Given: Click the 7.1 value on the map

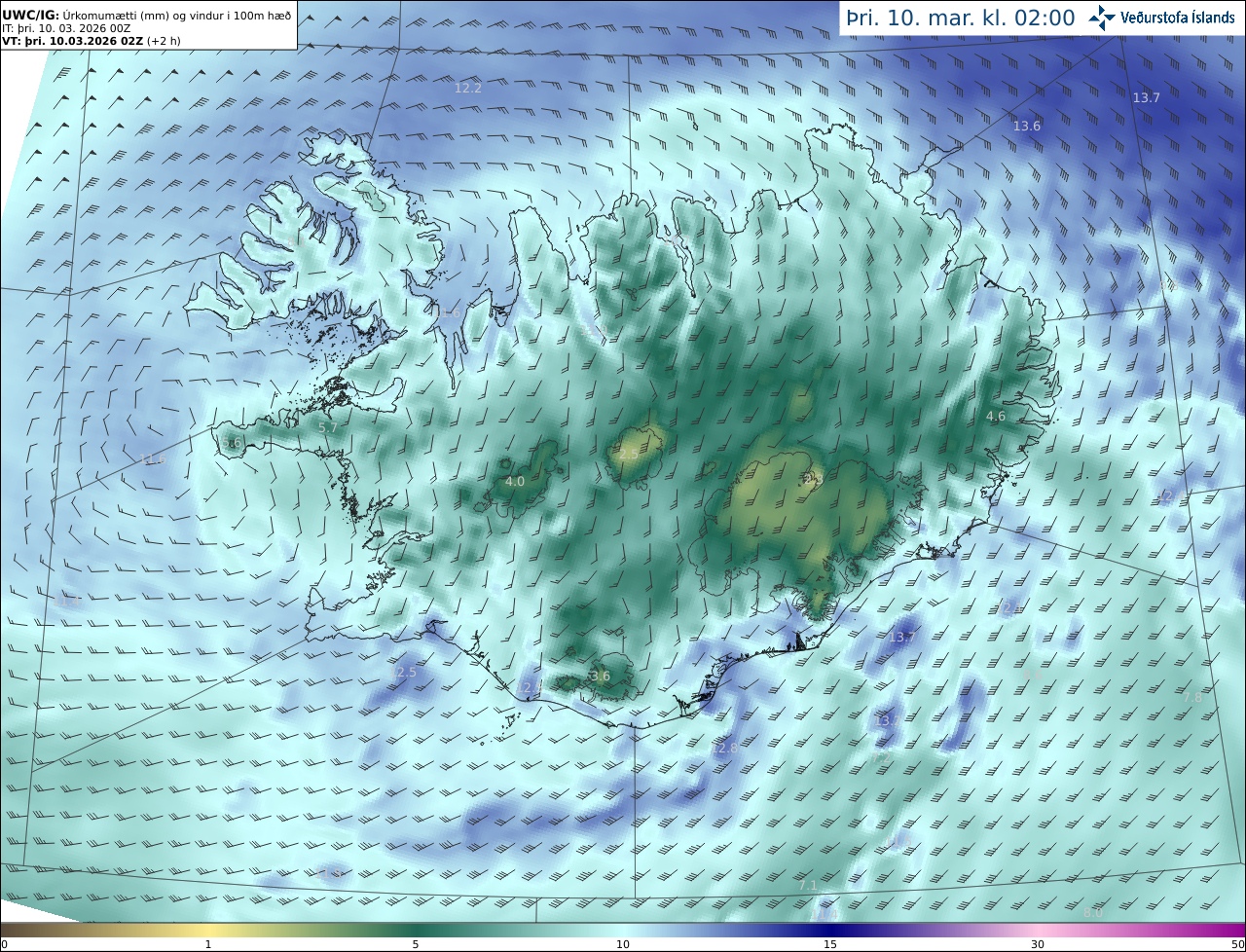Looking at the screenshot, I should tap(808, 885).
